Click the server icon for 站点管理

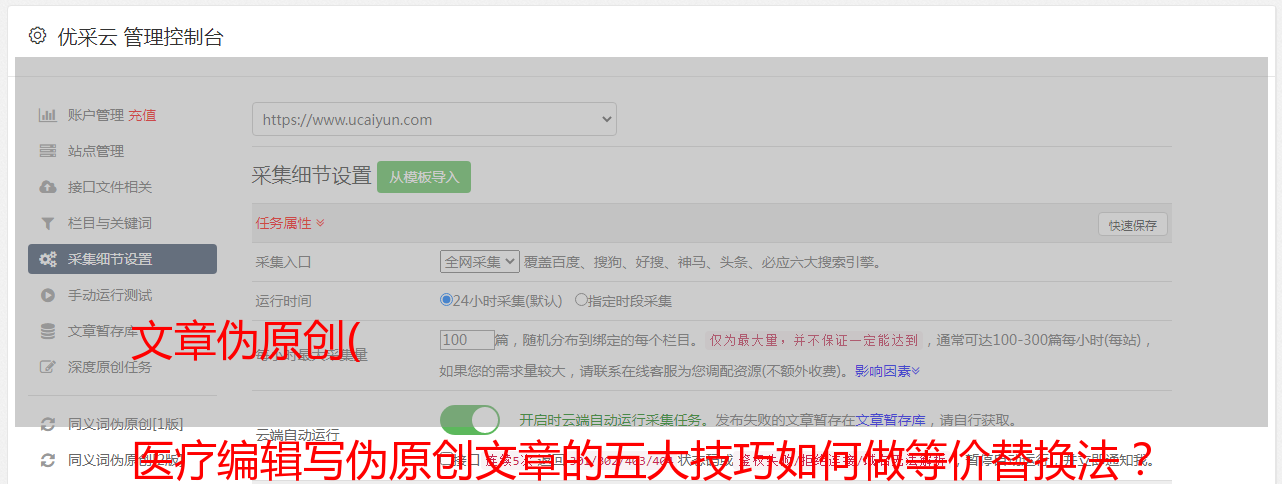pyautogui.click(x=47, y=151)
